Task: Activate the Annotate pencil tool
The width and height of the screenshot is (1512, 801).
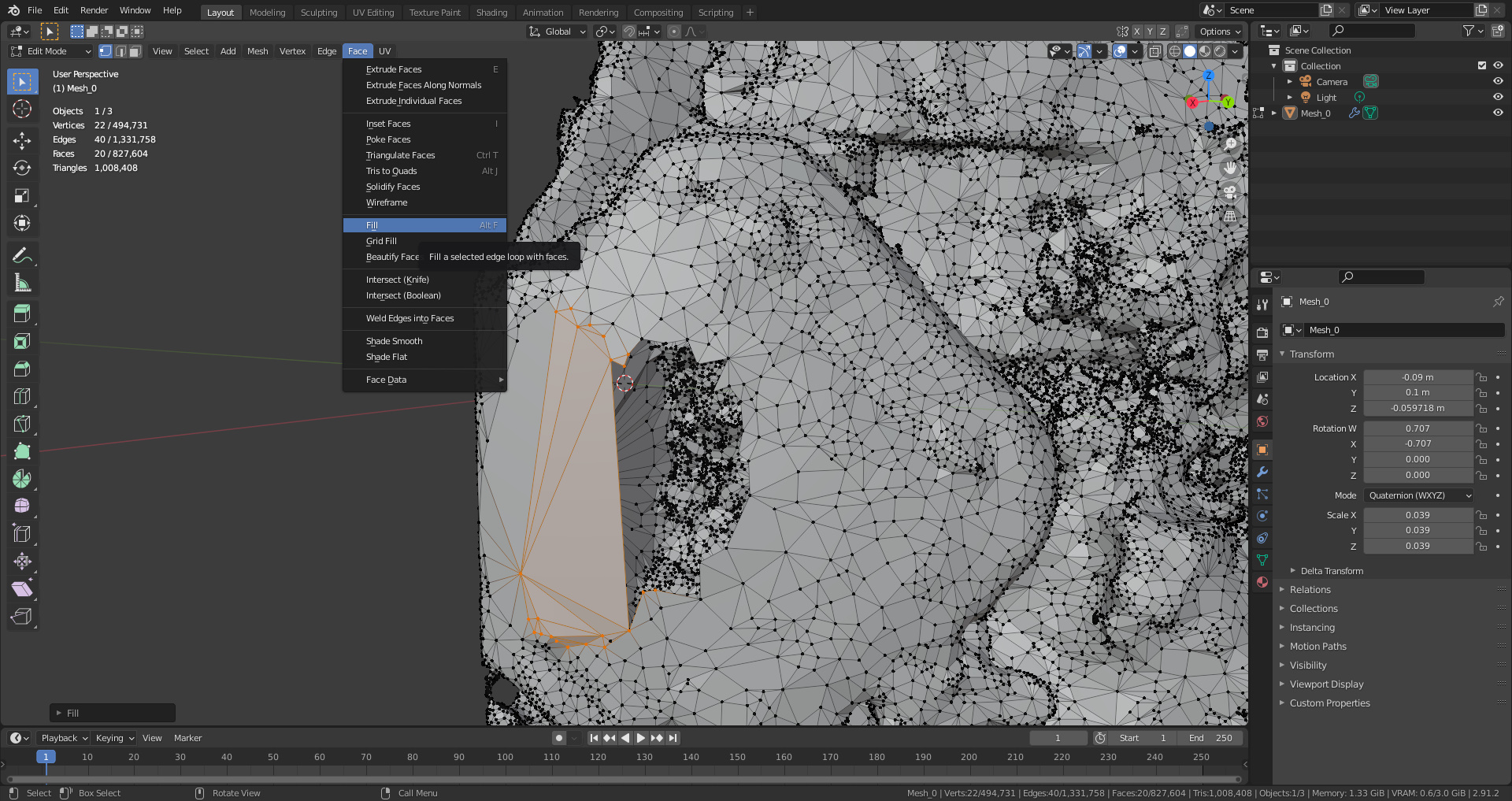Action: pos(22,255)
